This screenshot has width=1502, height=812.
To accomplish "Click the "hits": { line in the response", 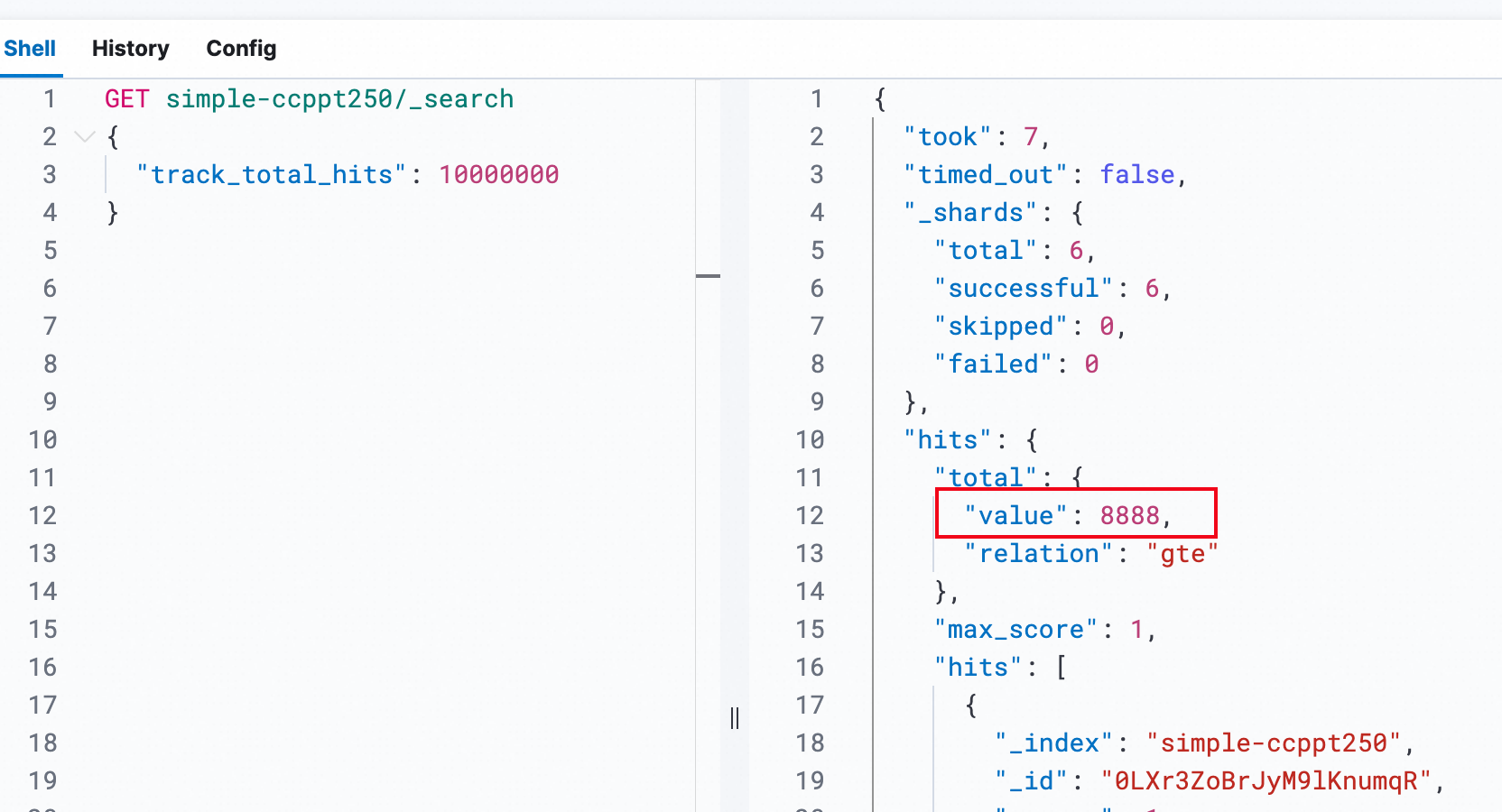I will [x=971, y=440].
